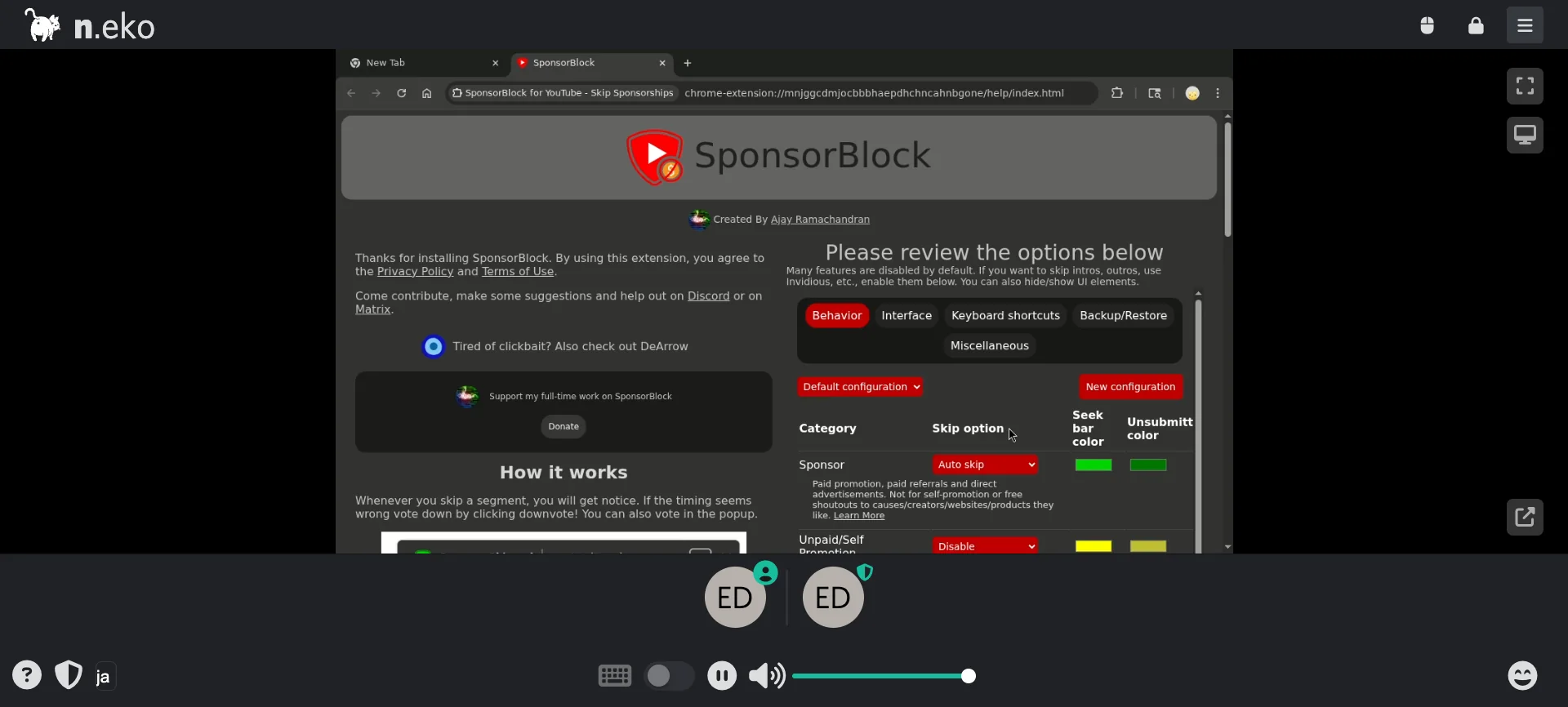Mute the stream with speaker icon

point(767,675)
